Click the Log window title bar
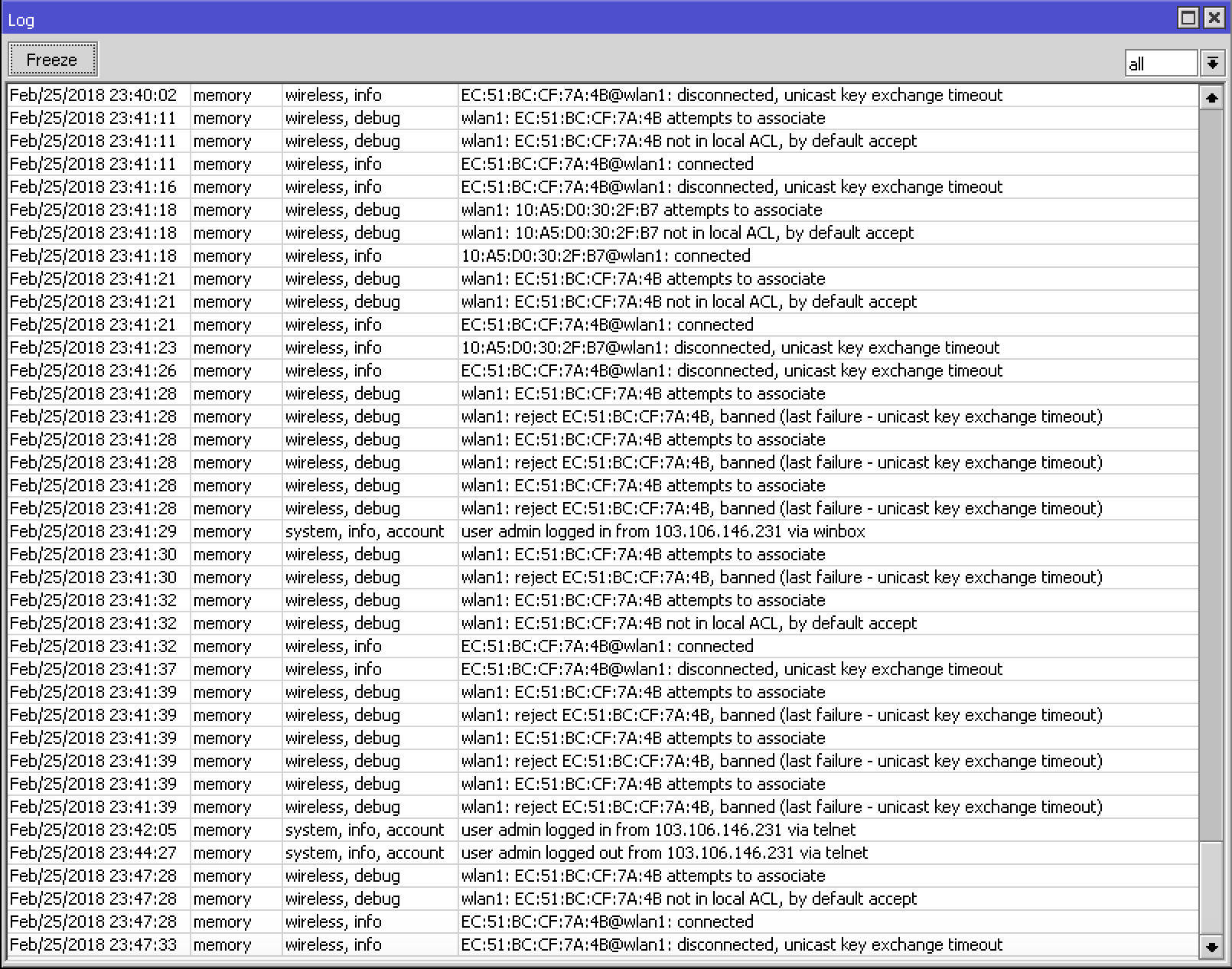The image size is (1232, 969). (306, 19)
